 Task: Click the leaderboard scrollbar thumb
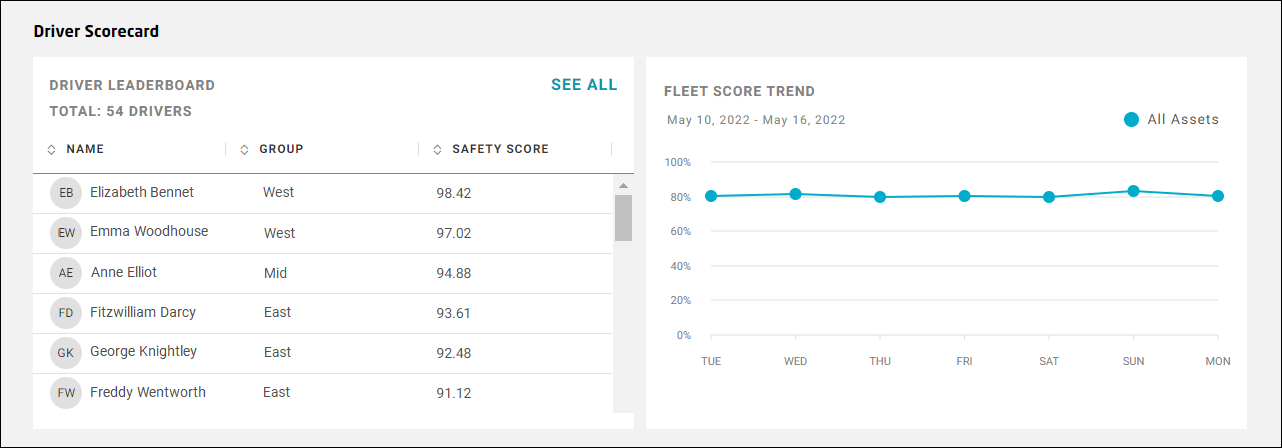623,217
